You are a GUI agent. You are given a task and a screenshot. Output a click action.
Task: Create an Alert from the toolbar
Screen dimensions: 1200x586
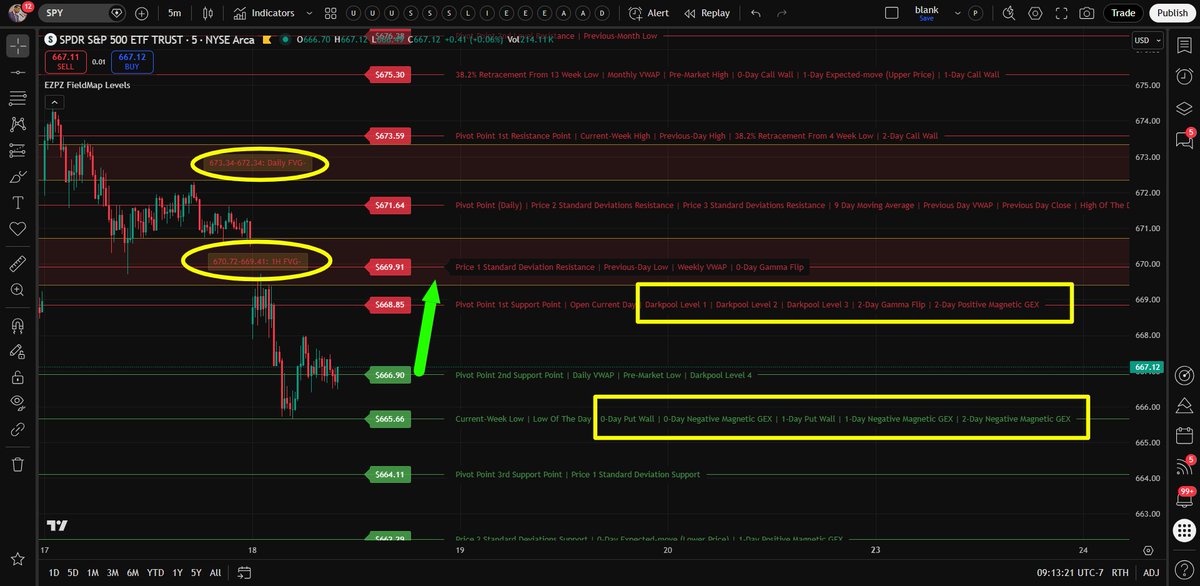click(x=649, y=13)
